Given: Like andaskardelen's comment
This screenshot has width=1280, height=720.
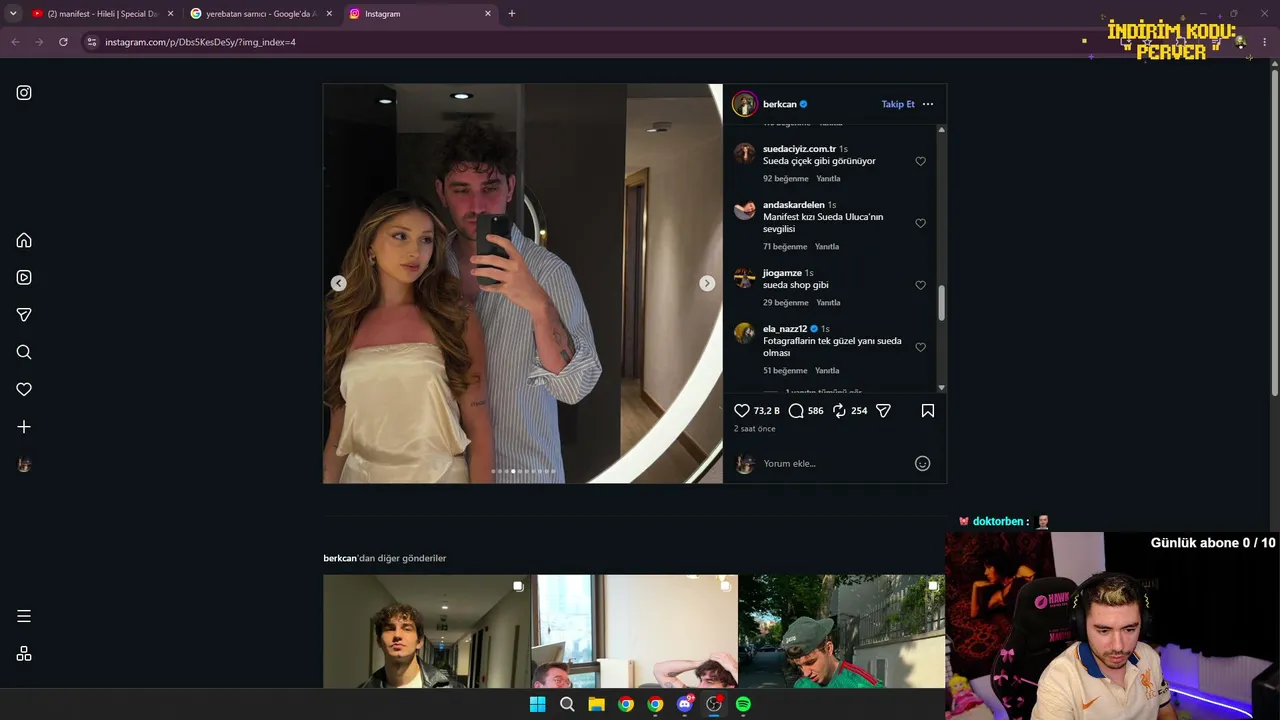Looking at the screenshot, I should pyautogui.click(x=921, y=223).
